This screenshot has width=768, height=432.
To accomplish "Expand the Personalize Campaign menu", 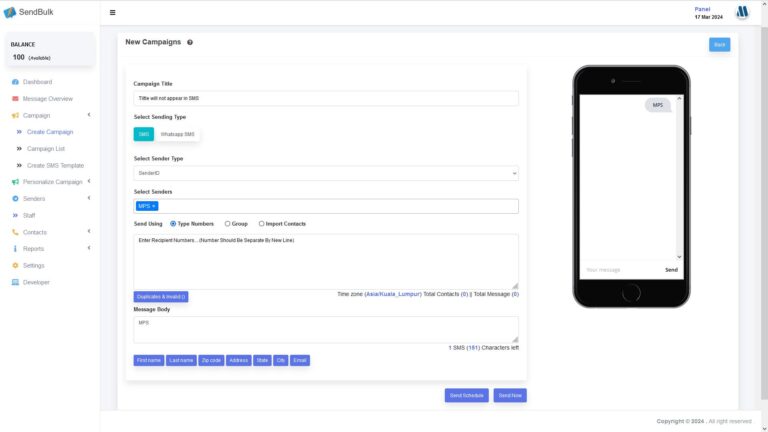I will [x=89, y=182].
